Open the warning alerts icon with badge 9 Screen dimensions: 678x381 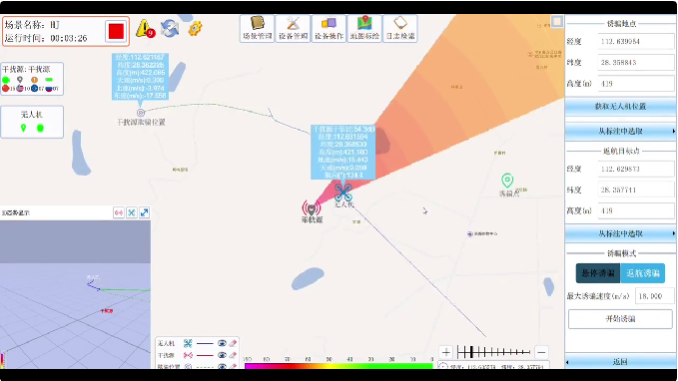pyautogui.click(x=145, y=29)
